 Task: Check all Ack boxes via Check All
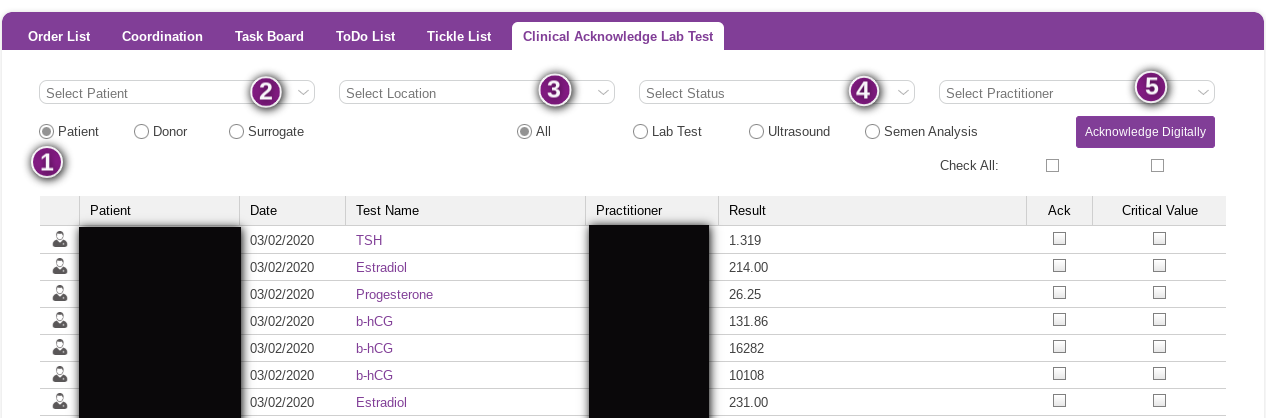1052,166
